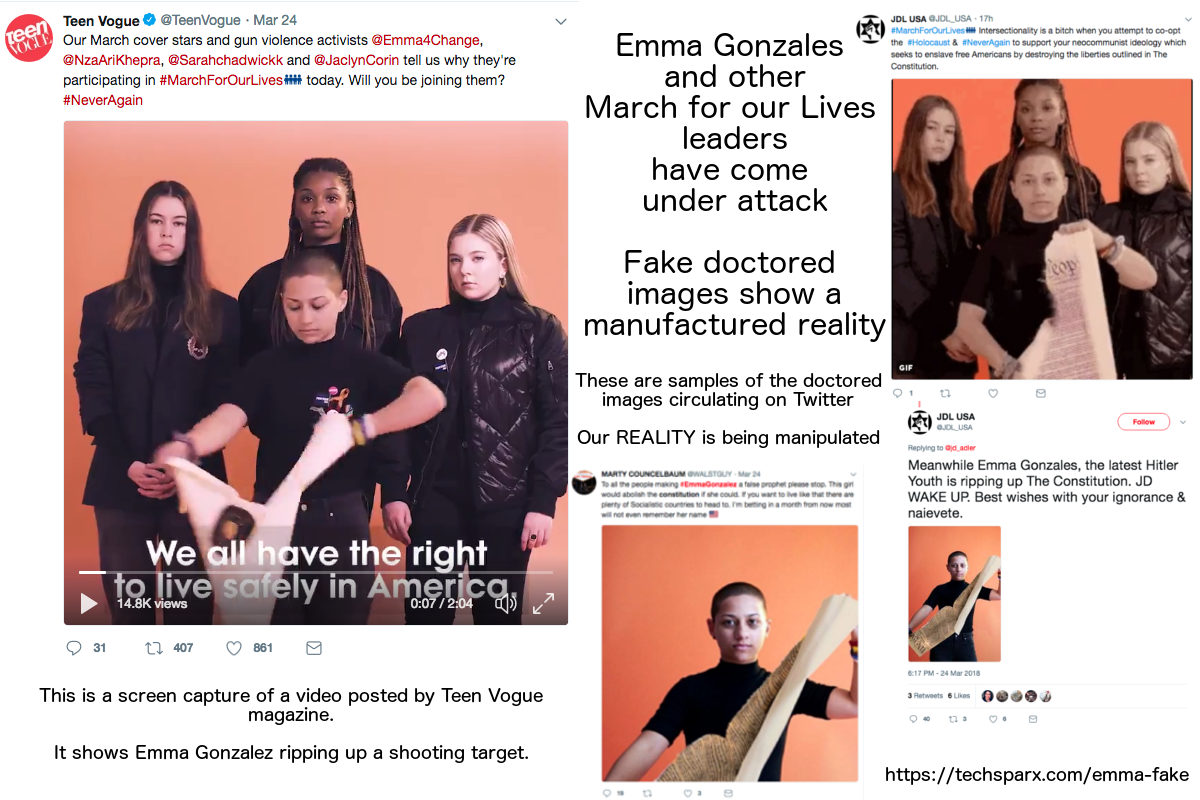Screen dimensions: 1200x800
Task: Mute the Teen Vogue video sound
Action: pos(506,603)
